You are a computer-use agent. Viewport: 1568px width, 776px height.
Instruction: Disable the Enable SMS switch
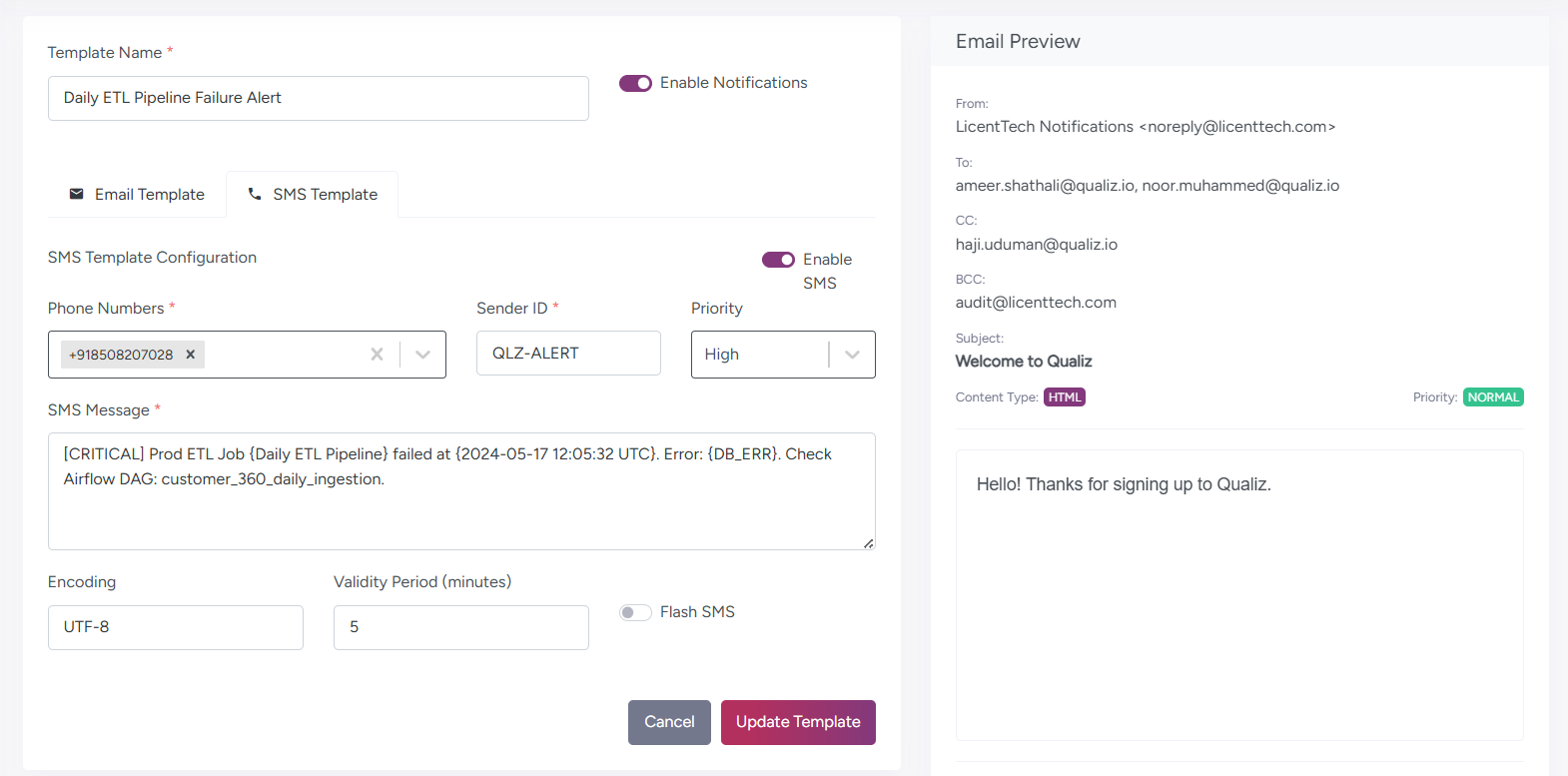(778, 260)
